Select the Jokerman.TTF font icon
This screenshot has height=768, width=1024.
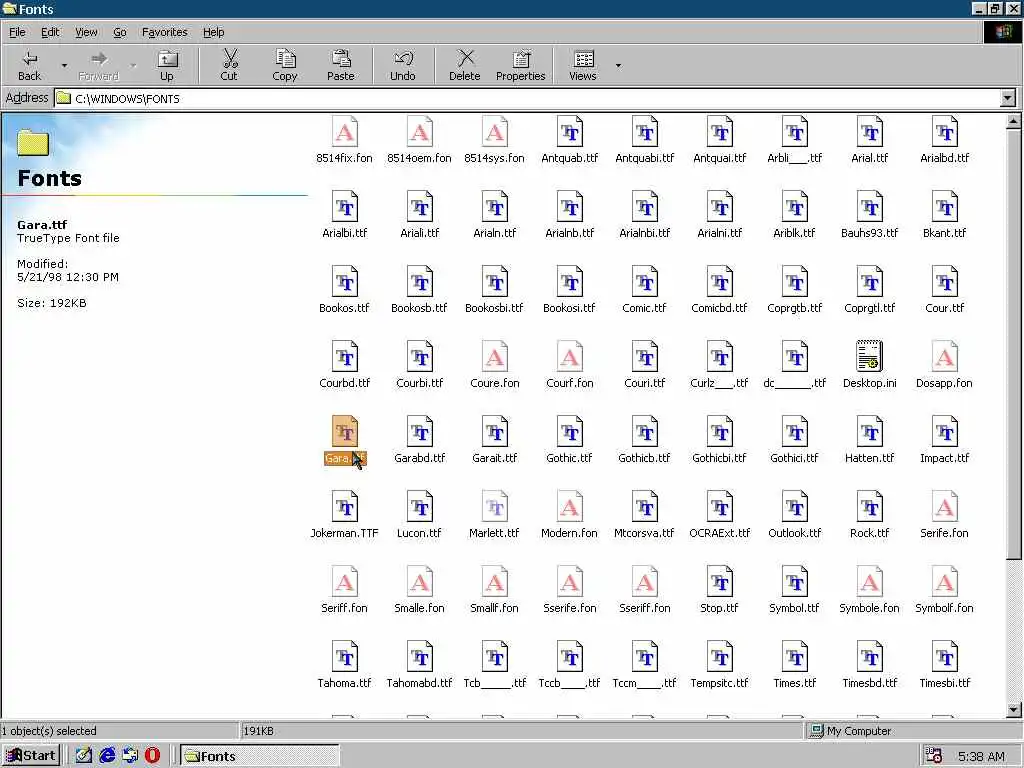click(345, 515)
